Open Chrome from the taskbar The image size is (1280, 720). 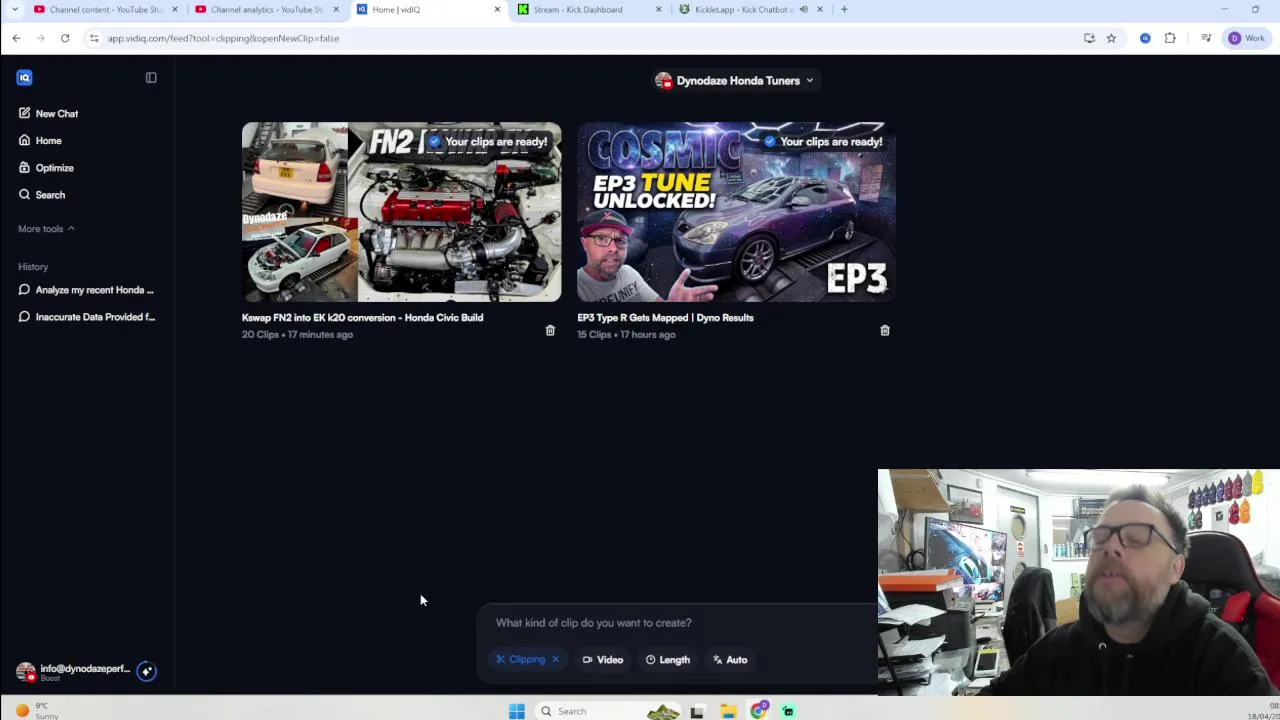(x=759, y=711)
